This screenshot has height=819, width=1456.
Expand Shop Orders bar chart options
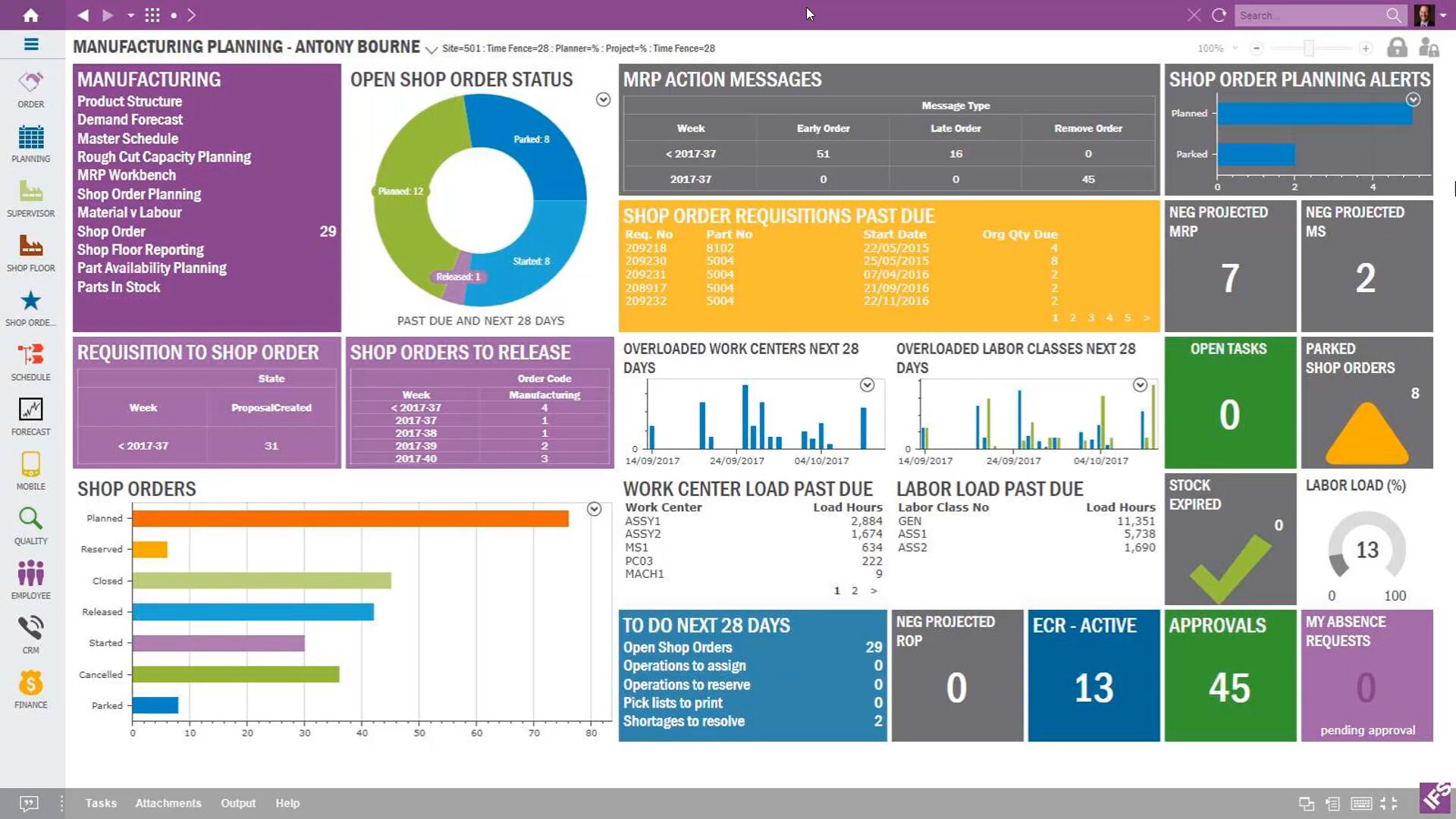594,510
